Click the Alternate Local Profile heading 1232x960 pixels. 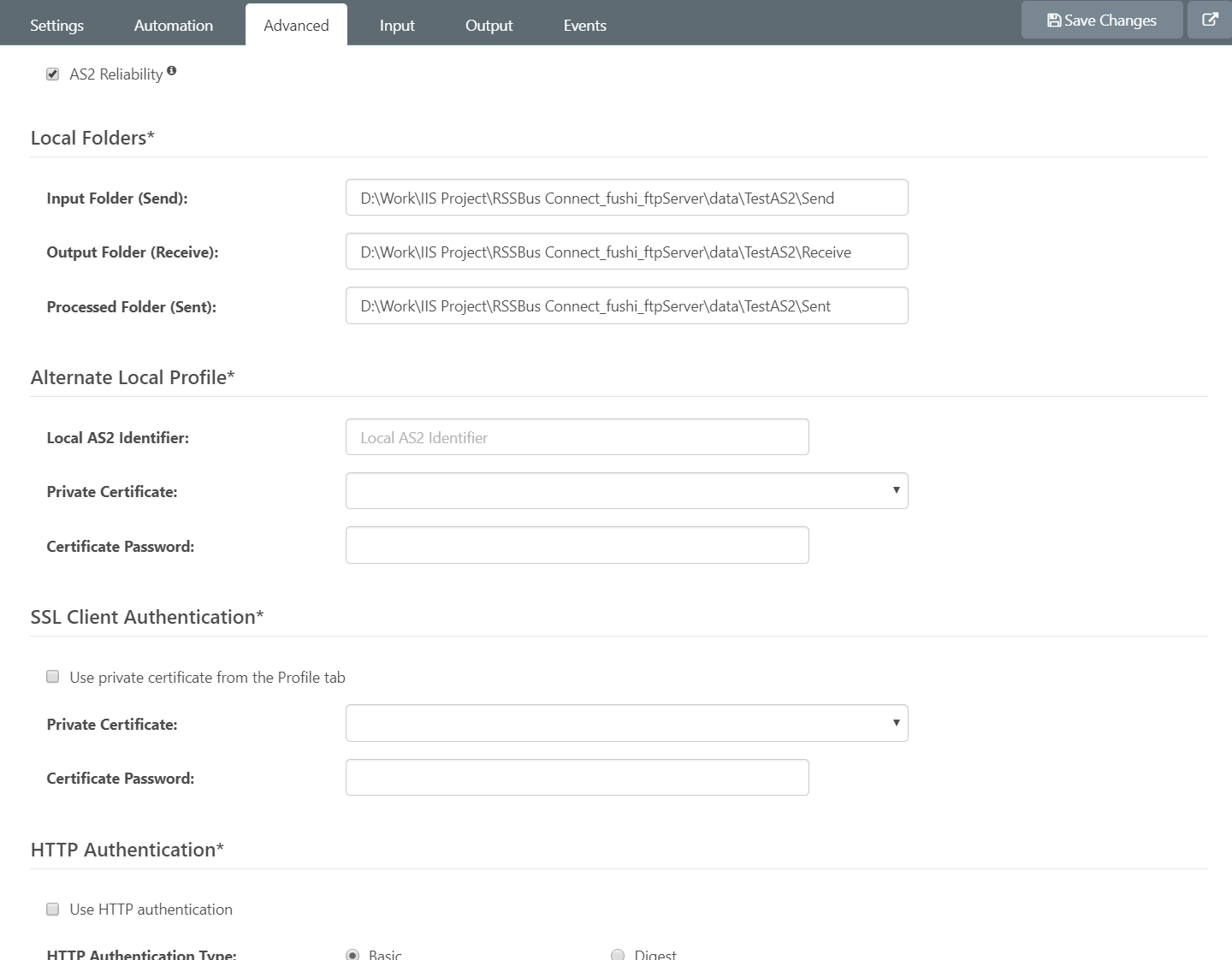[x=133, y=377]
